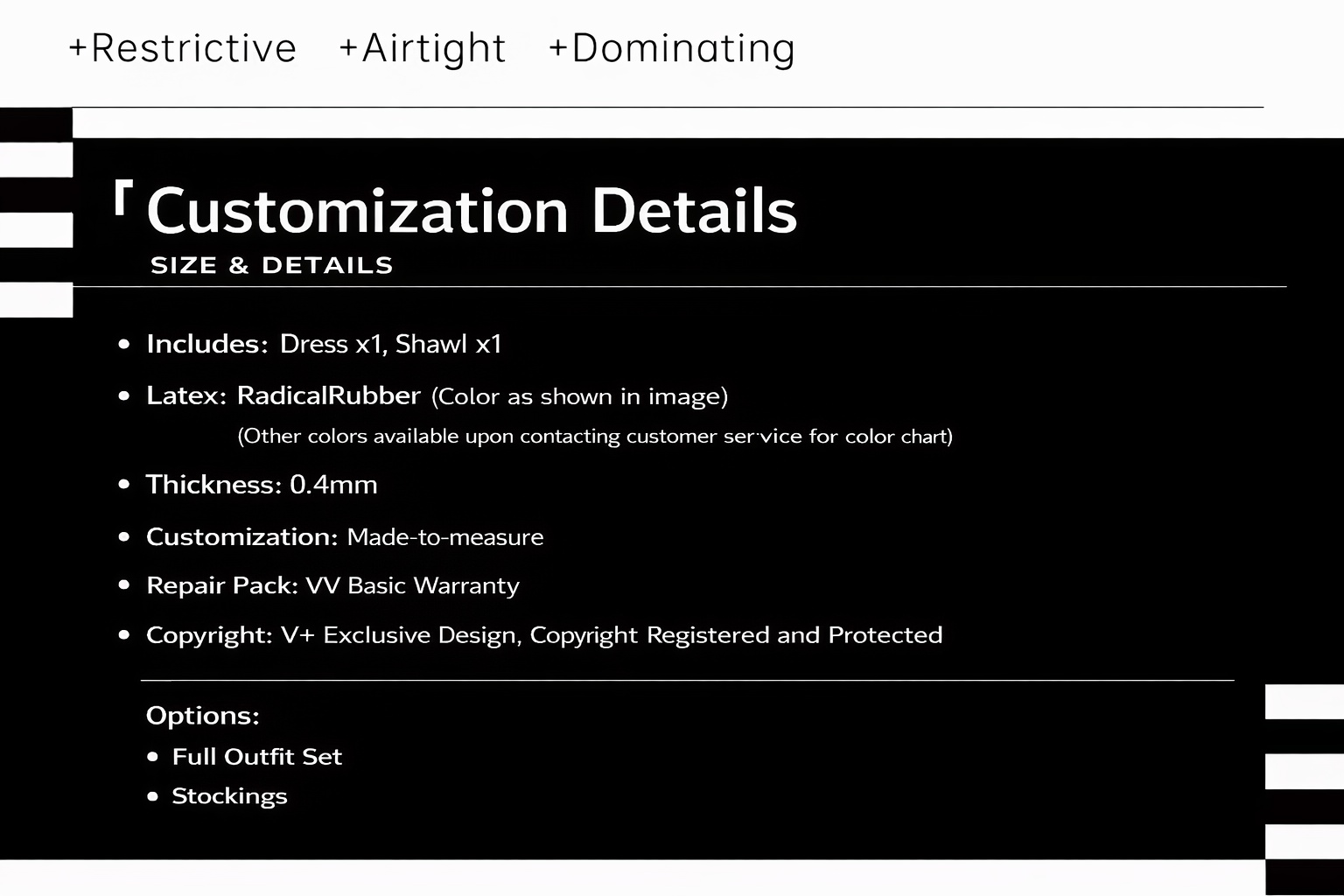1344x896 pixels.
Task: Click the corner bracket mark beside the heading
Action: (122, 197)
